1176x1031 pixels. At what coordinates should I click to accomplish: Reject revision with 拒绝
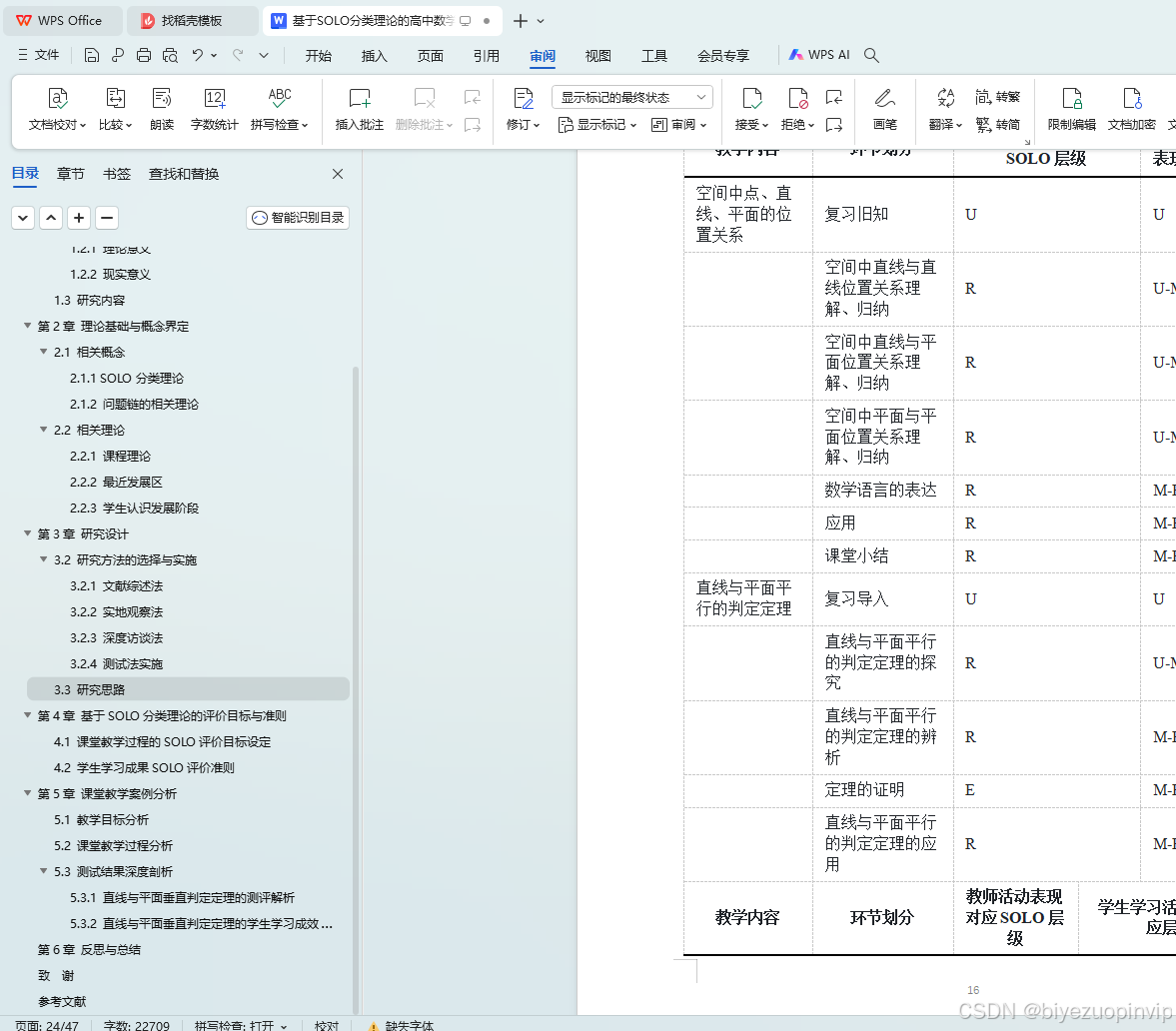(797, 110)
